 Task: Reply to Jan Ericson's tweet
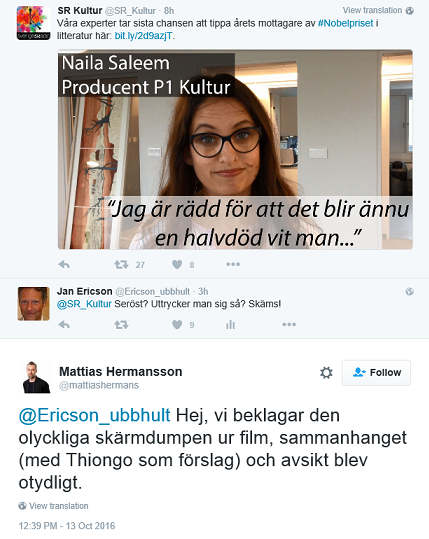click(x=64, y=324)
